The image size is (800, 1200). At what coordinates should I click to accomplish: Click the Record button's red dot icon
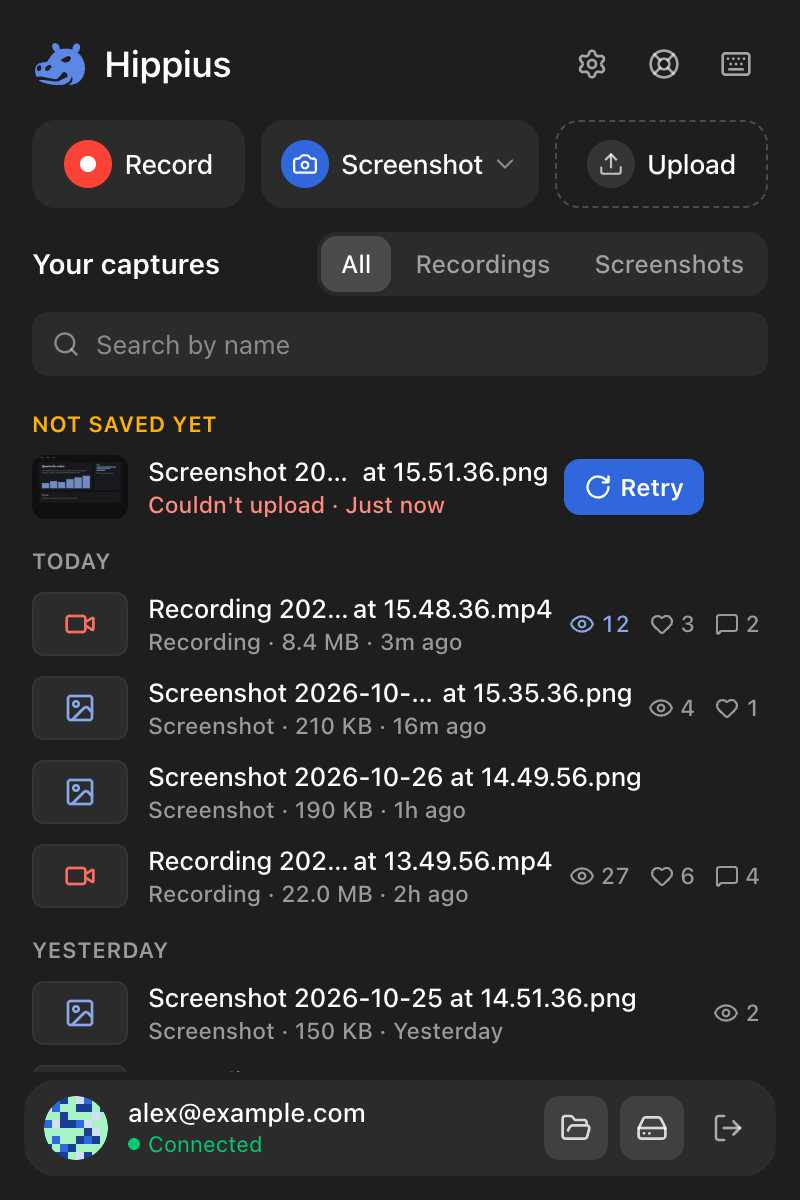click(88, 164)
